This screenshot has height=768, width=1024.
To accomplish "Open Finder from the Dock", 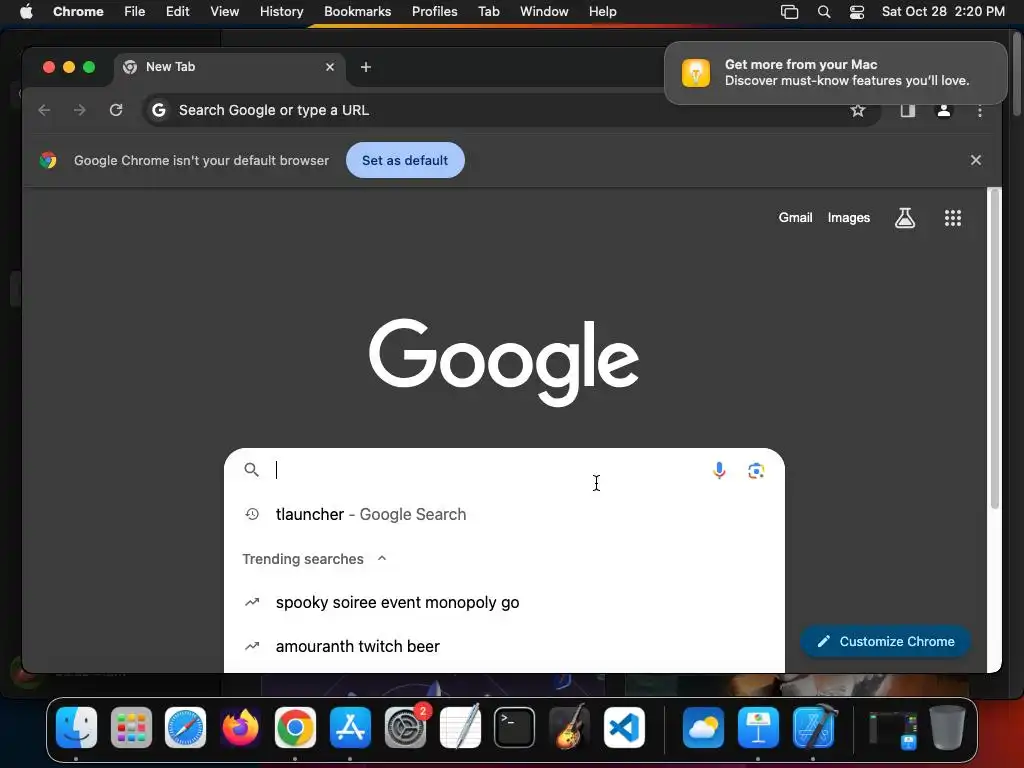I will pyautogui.click(x=76, y=727).
